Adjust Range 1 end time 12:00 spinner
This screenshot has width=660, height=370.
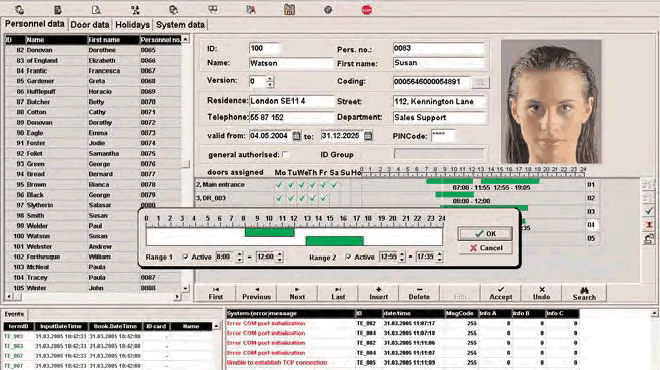pyautogui.click(x=280, y=257)
